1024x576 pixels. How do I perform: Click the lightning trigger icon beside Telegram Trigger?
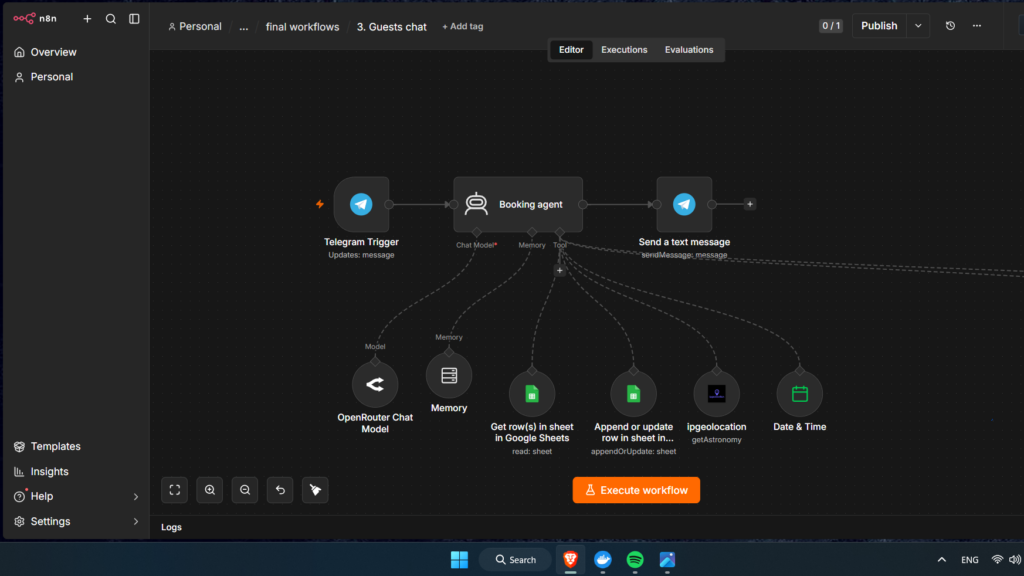coord(320,204)
